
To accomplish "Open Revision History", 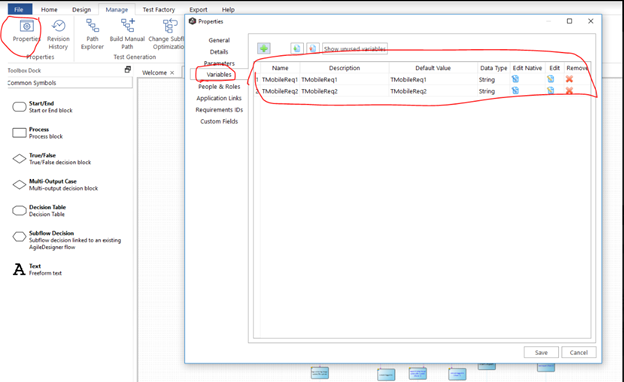I will click(58, 35).
